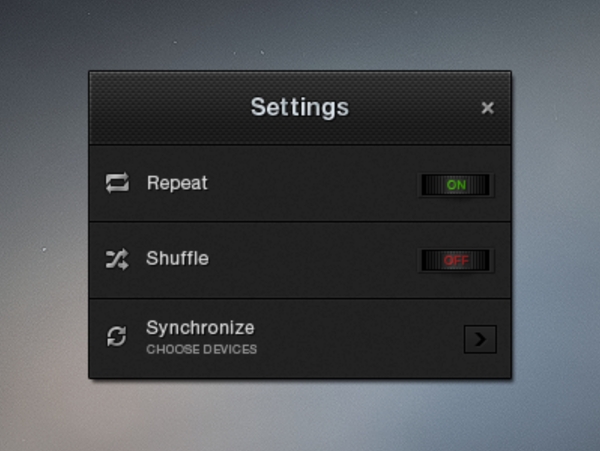
Task: Turn off the Repeat ON switch
Action: (456, 185)
